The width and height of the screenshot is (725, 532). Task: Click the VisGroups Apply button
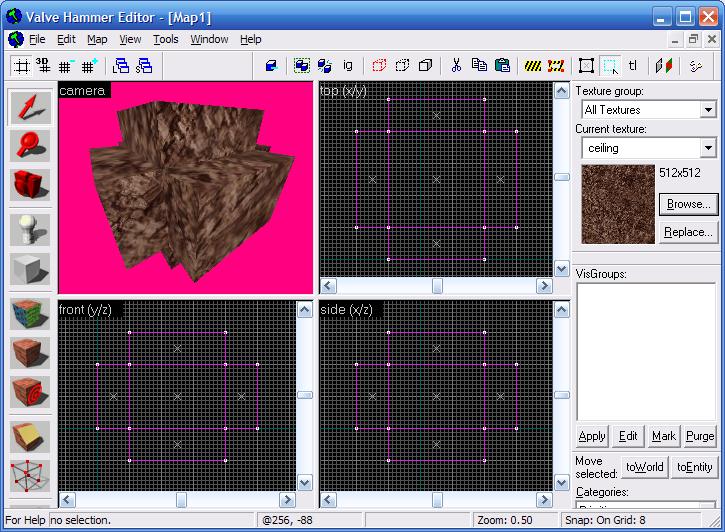point(592,436)
